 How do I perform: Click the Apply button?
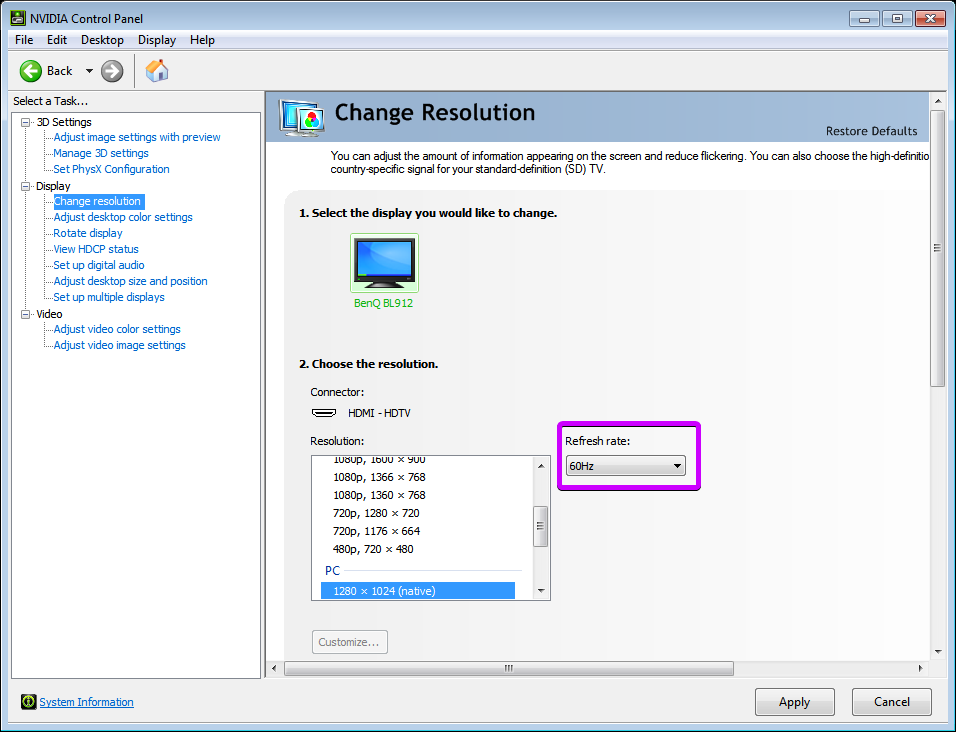pos(794,702)
